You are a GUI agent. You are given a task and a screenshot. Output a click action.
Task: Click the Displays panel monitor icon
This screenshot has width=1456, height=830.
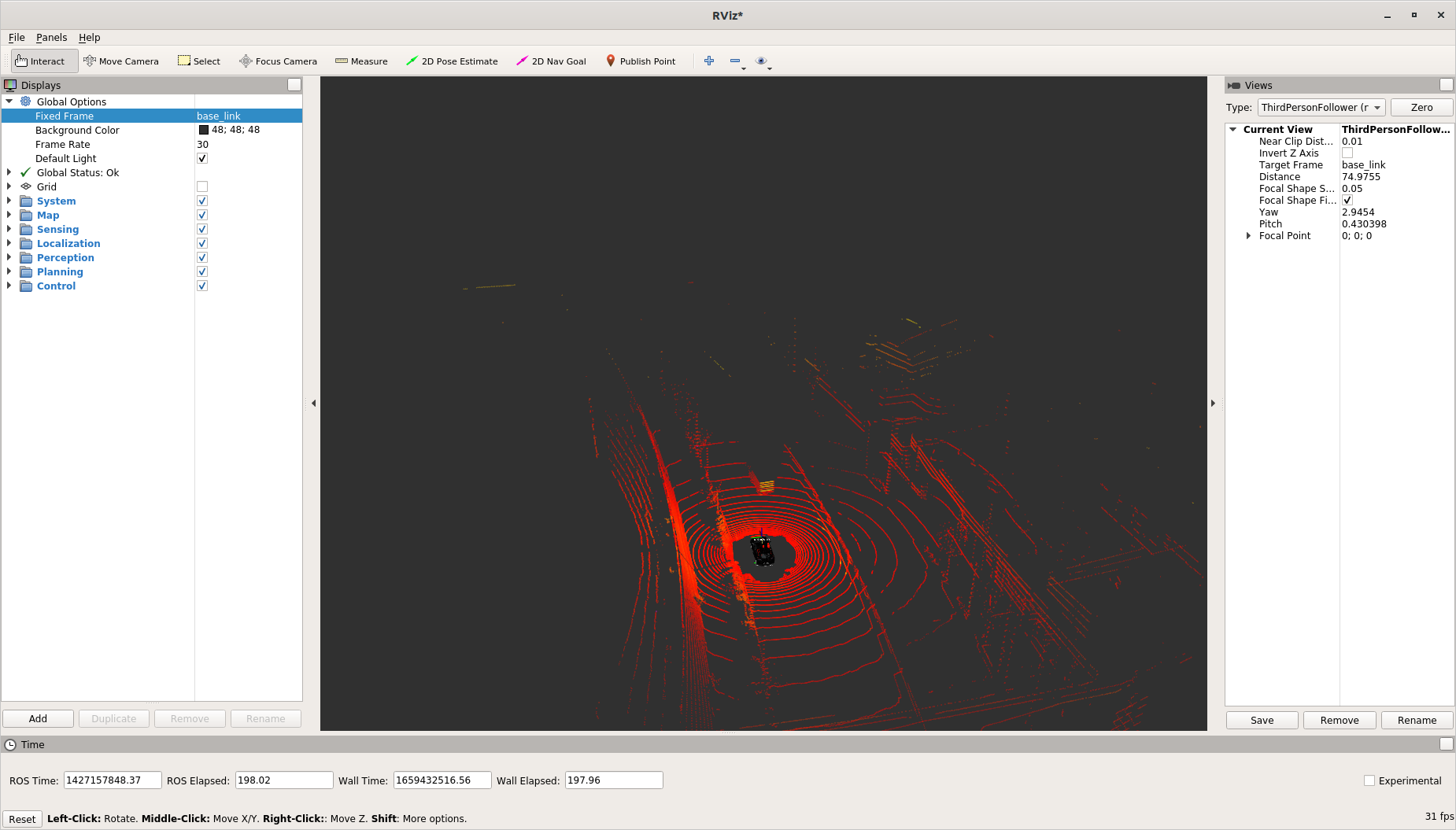pos(10,85)
